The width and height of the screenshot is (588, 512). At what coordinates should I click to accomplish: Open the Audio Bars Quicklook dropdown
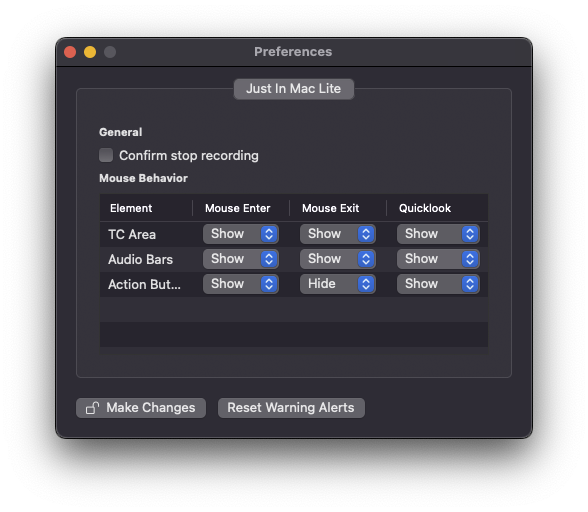[438, 259]
